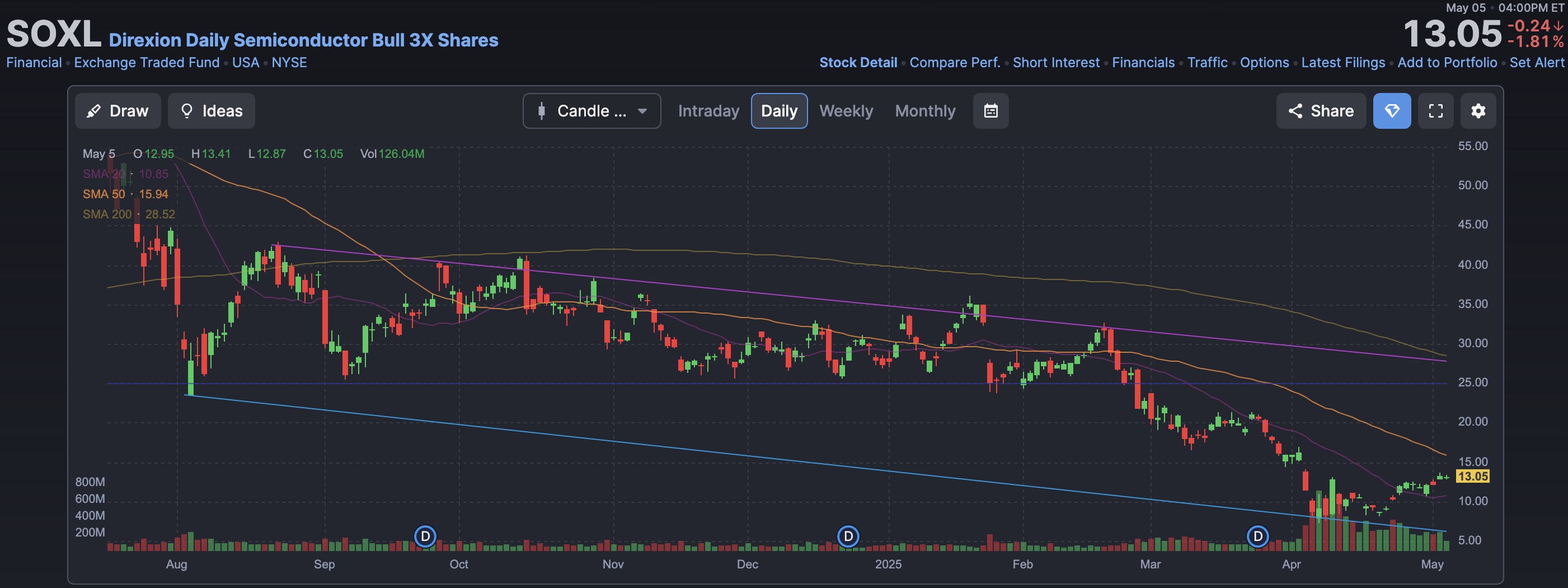This screenshot has width=1568, height=588.
Task: Open the Traffic link
Action: (1207, 63)
